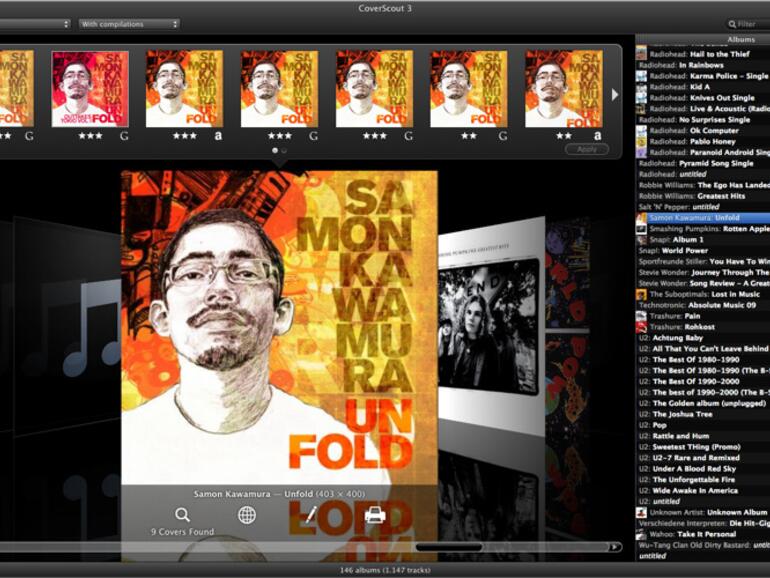
Task: Switch to the first page dot of cover results
Action: point(275,150)
